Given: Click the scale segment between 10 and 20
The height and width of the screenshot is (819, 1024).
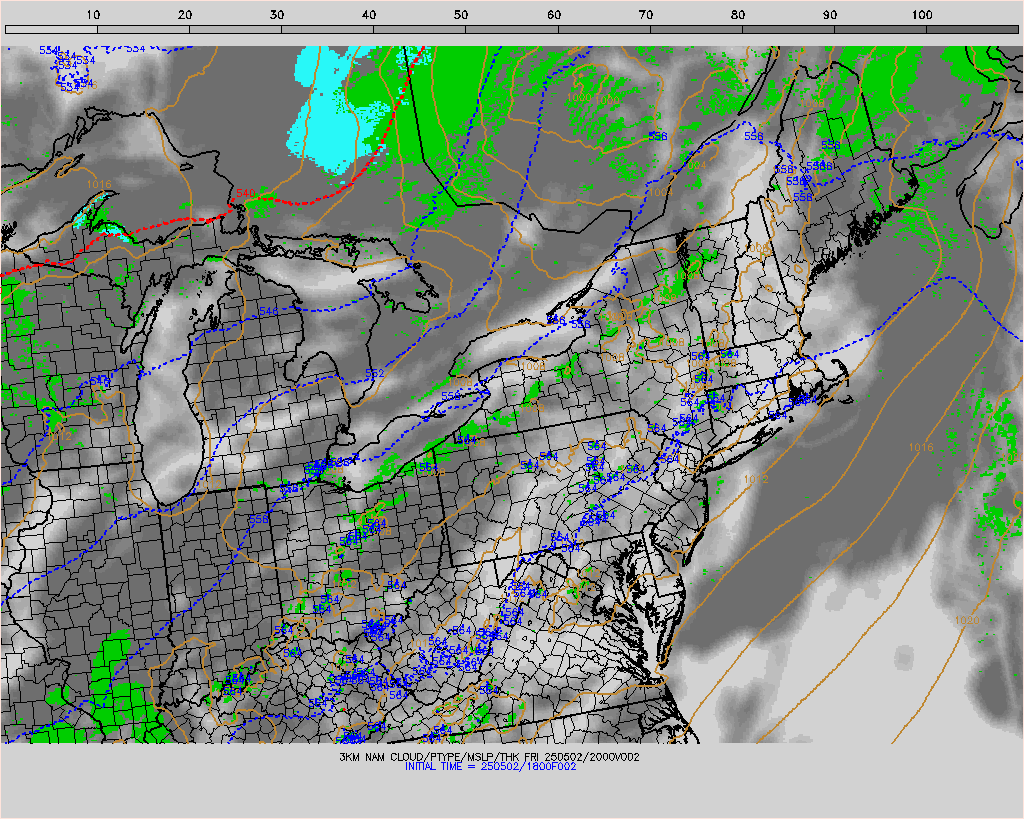Looking at the screenshot, I should (144, 29).
